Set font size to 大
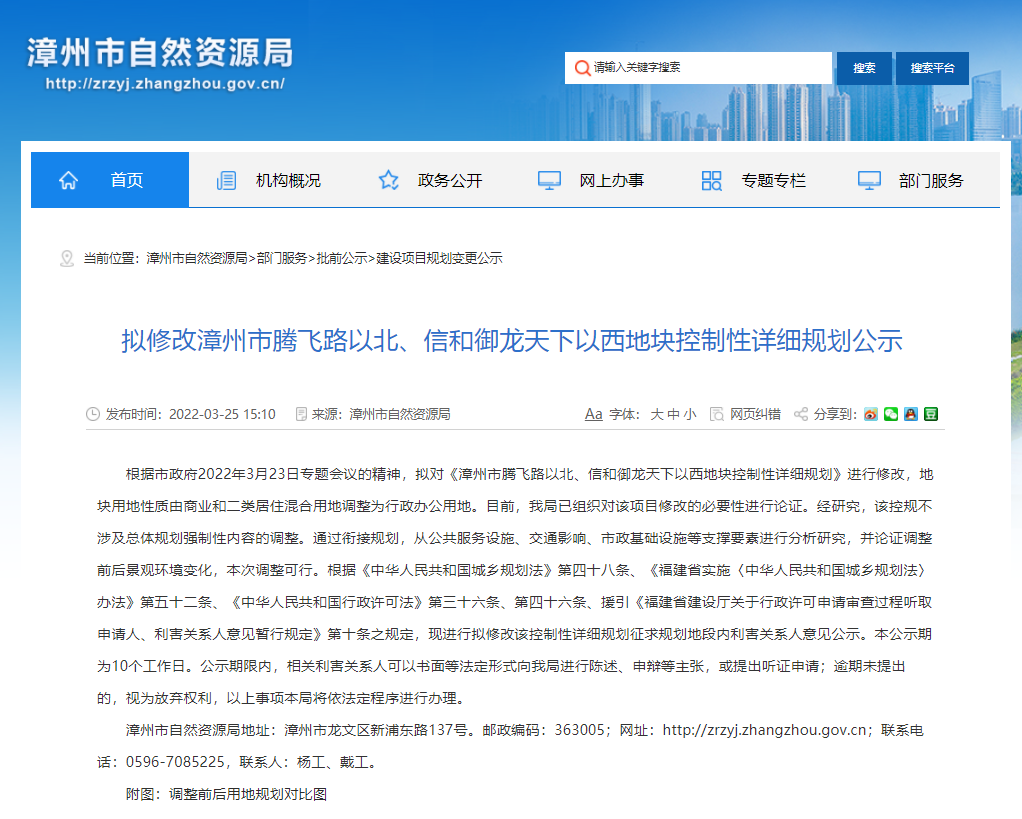Screen dimensions: 1022x819 (x=655, y=413)
